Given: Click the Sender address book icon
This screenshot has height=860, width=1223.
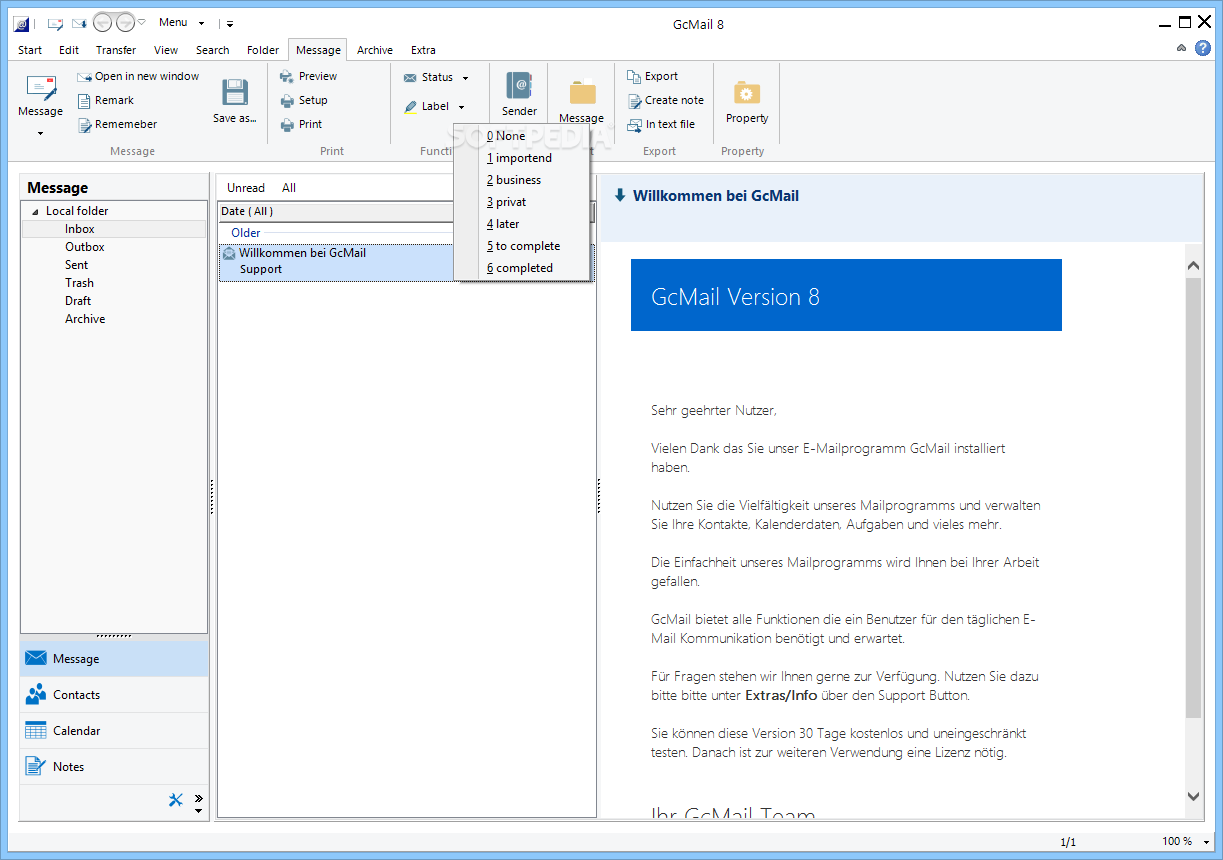Looking at the screenshot, I should coord(519,86).
